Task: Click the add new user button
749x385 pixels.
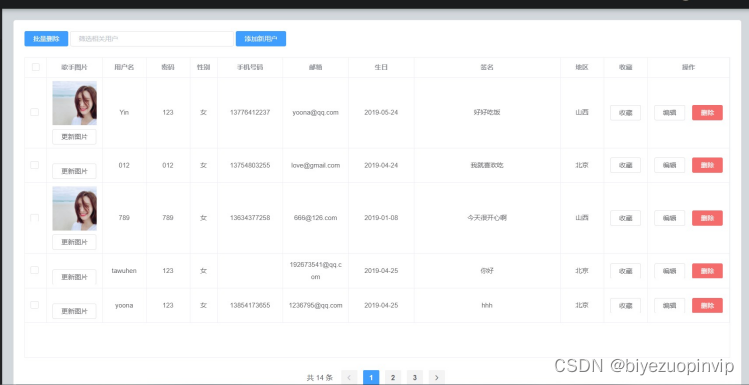Action: pyautogui.click(x=261, y=39)
